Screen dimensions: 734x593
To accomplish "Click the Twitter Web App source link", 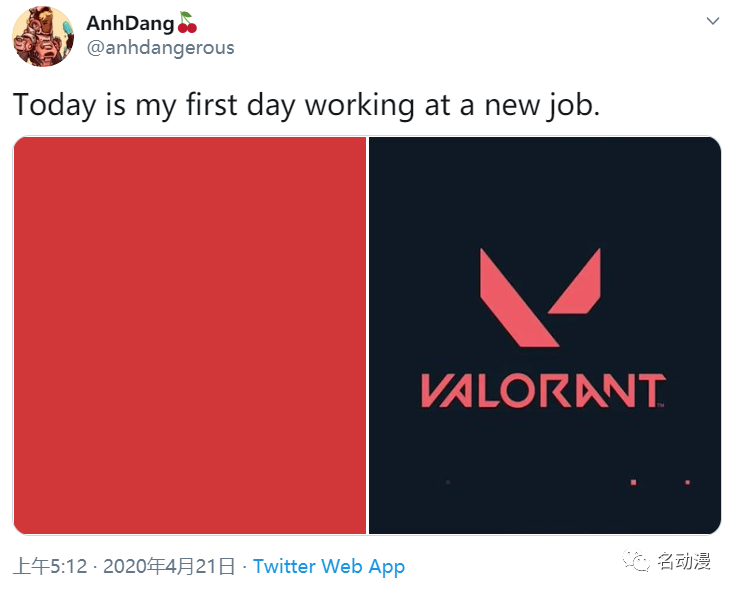I will 329,566.
